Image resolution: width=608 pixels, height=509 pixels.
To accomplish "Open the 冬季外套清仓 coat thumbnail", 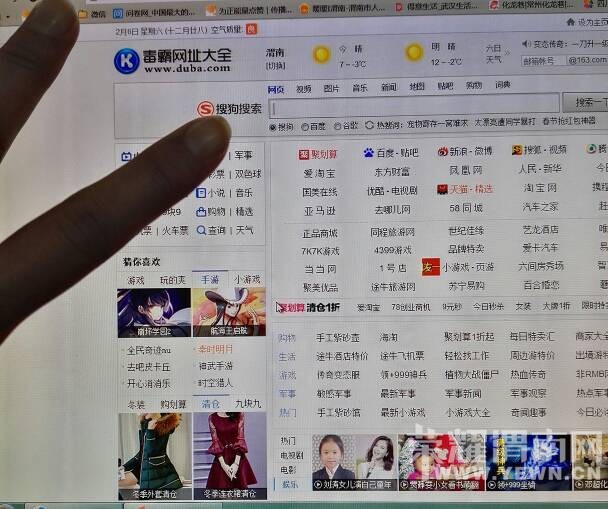I will pyautogui.click(x=155, y=456).
